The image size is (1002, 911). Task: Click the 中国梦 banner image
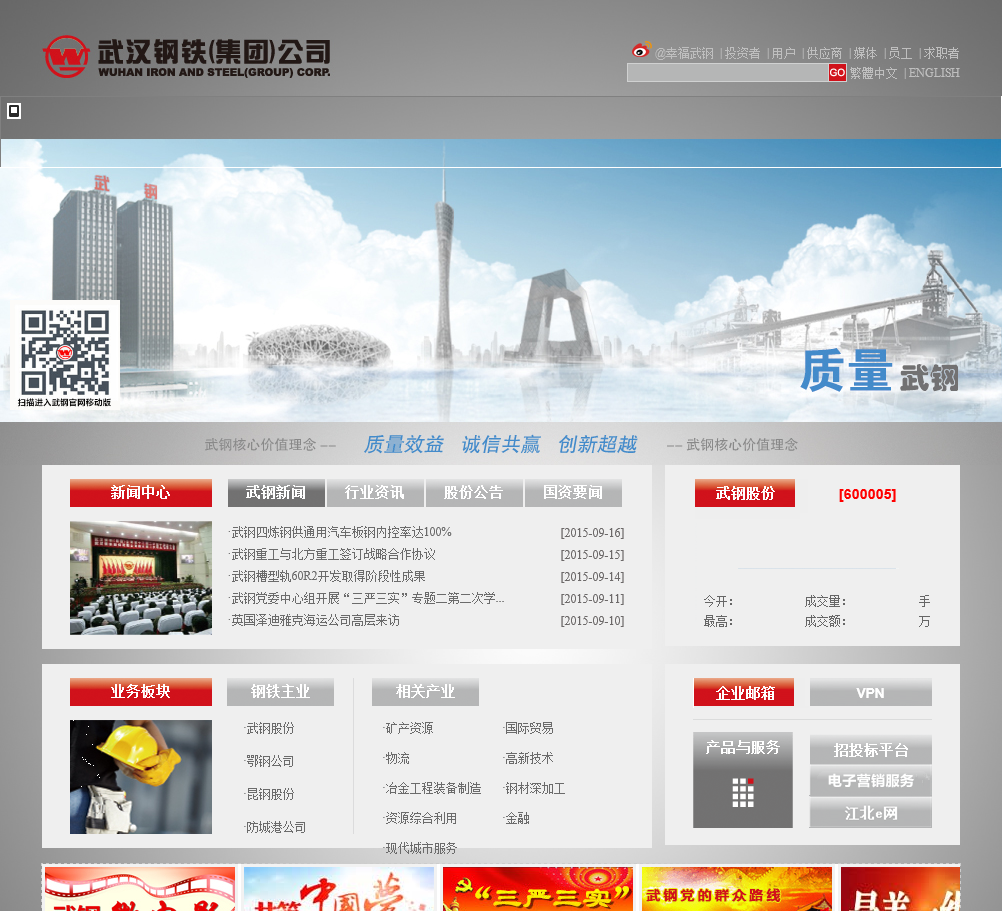click(x=339, y=889)
